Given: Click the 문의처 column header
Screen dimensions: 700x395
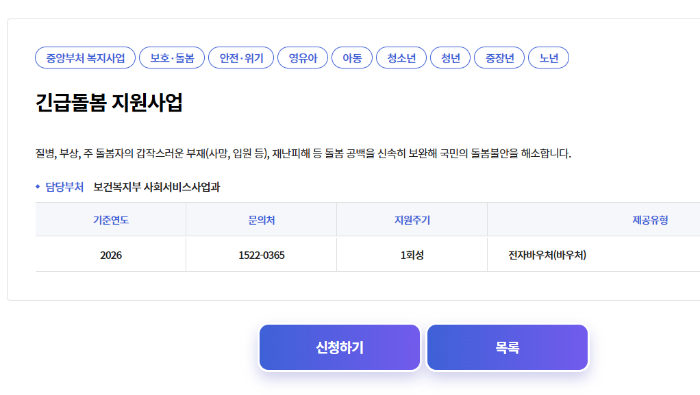Looking at the screenshot, I should click(x=261, y=220).
